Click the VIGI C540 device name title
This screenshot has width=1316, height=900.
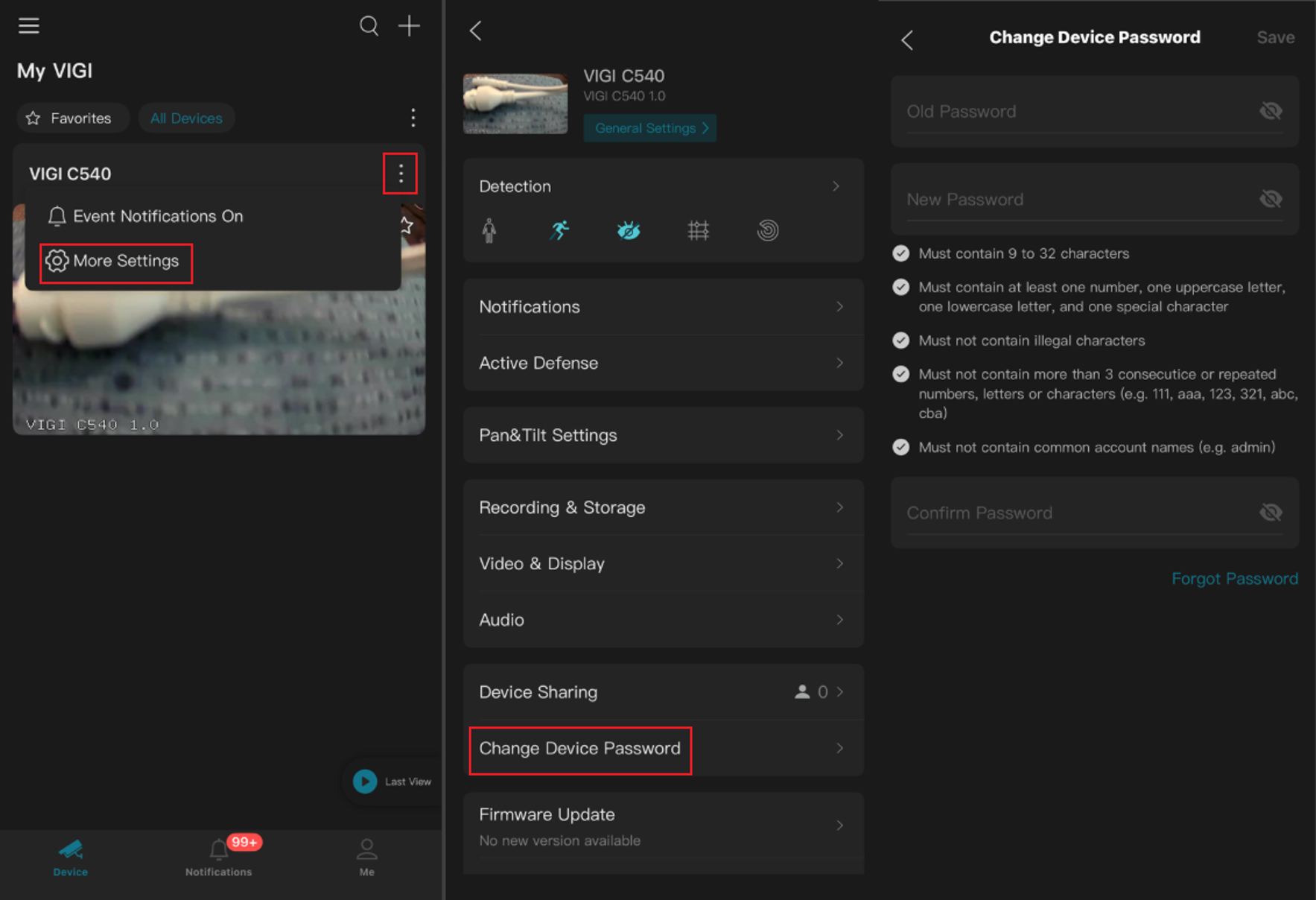pyautogui.click(x=624, y=76)
